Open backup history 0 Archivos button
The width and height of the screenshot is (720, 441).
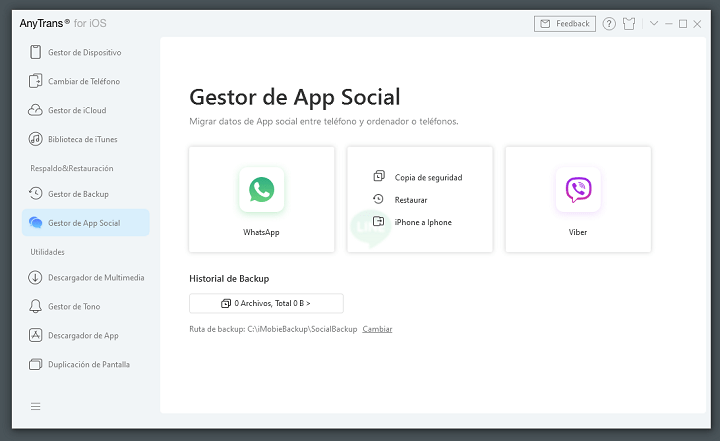266,303
